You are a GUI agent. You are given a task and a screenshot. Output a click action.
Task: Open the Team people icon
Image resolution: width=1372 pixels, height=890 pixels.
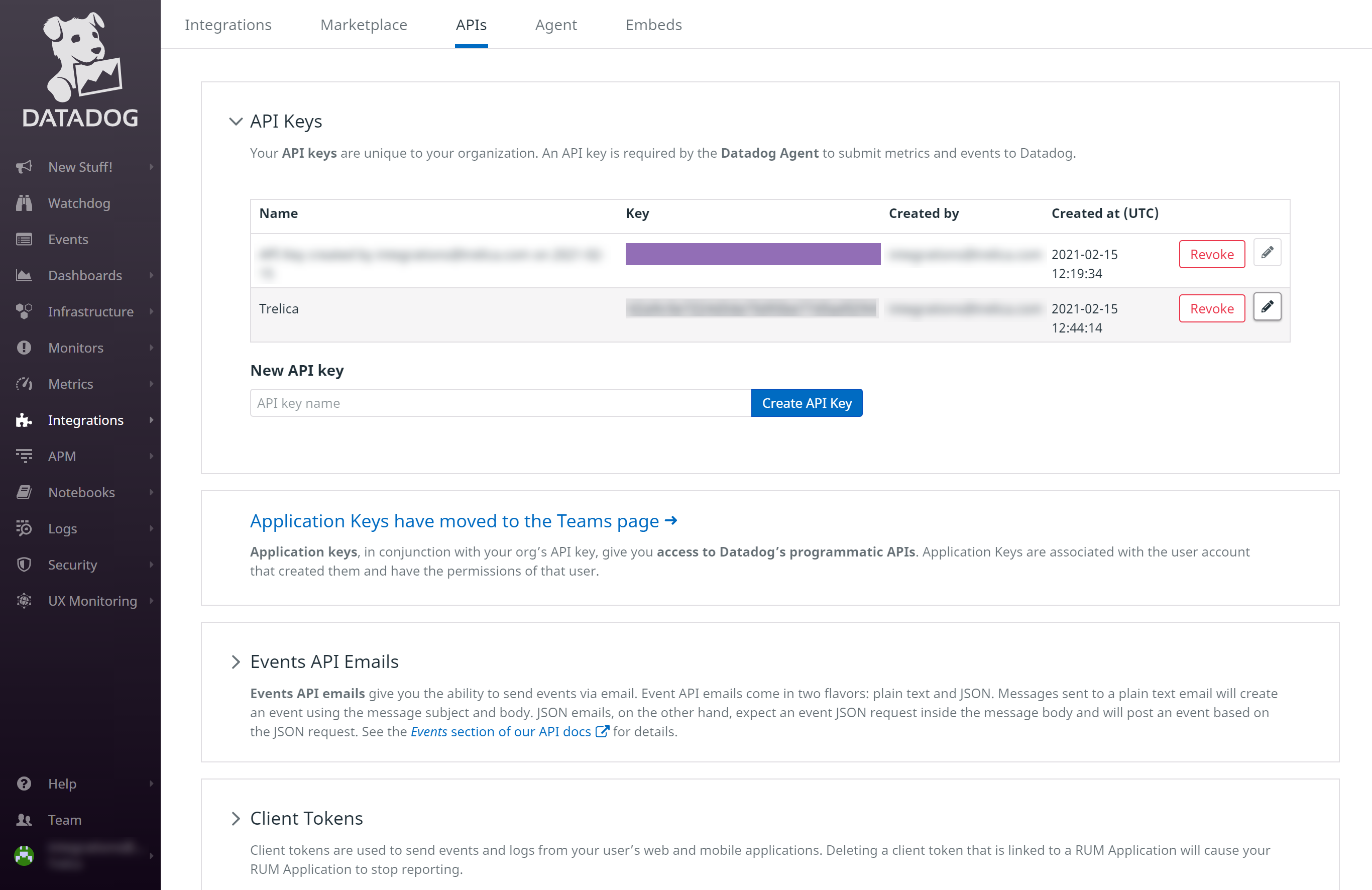24,820
